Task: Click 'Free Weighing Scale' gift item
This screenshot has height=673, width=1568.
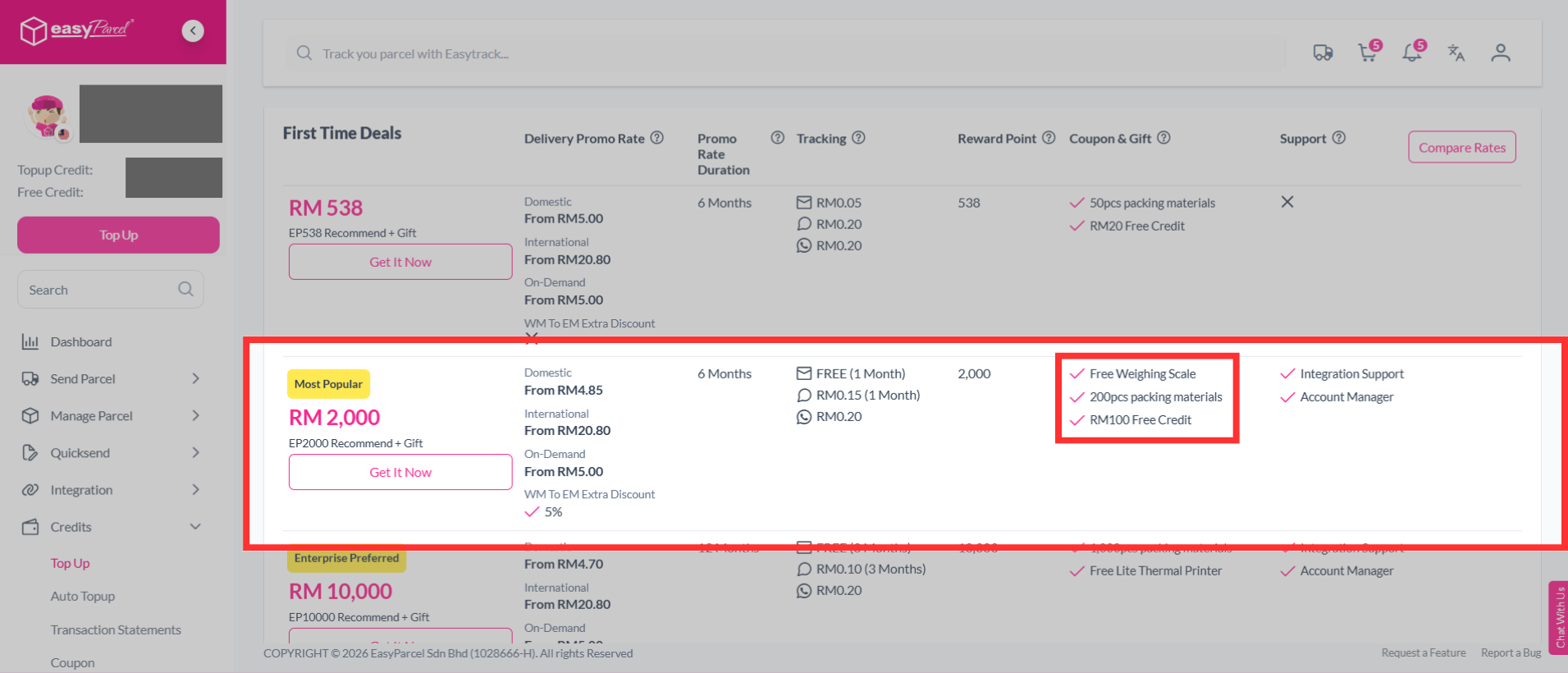Action: pyautogui.click(x=1142, y=373)
